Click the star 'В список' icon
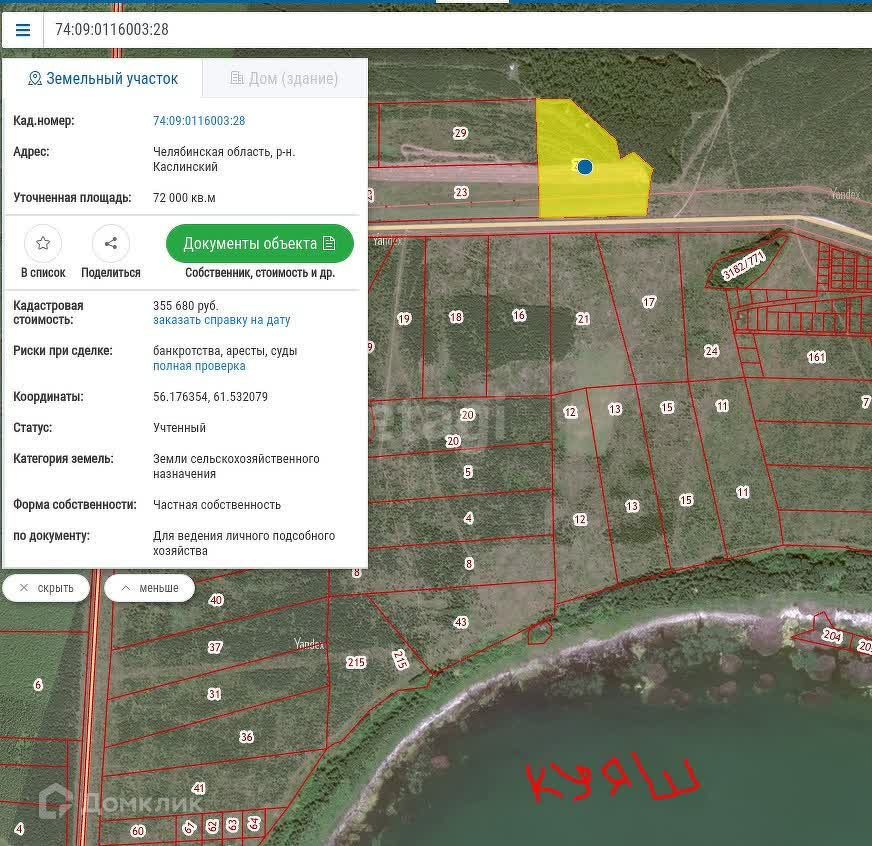 click(43, 243)
